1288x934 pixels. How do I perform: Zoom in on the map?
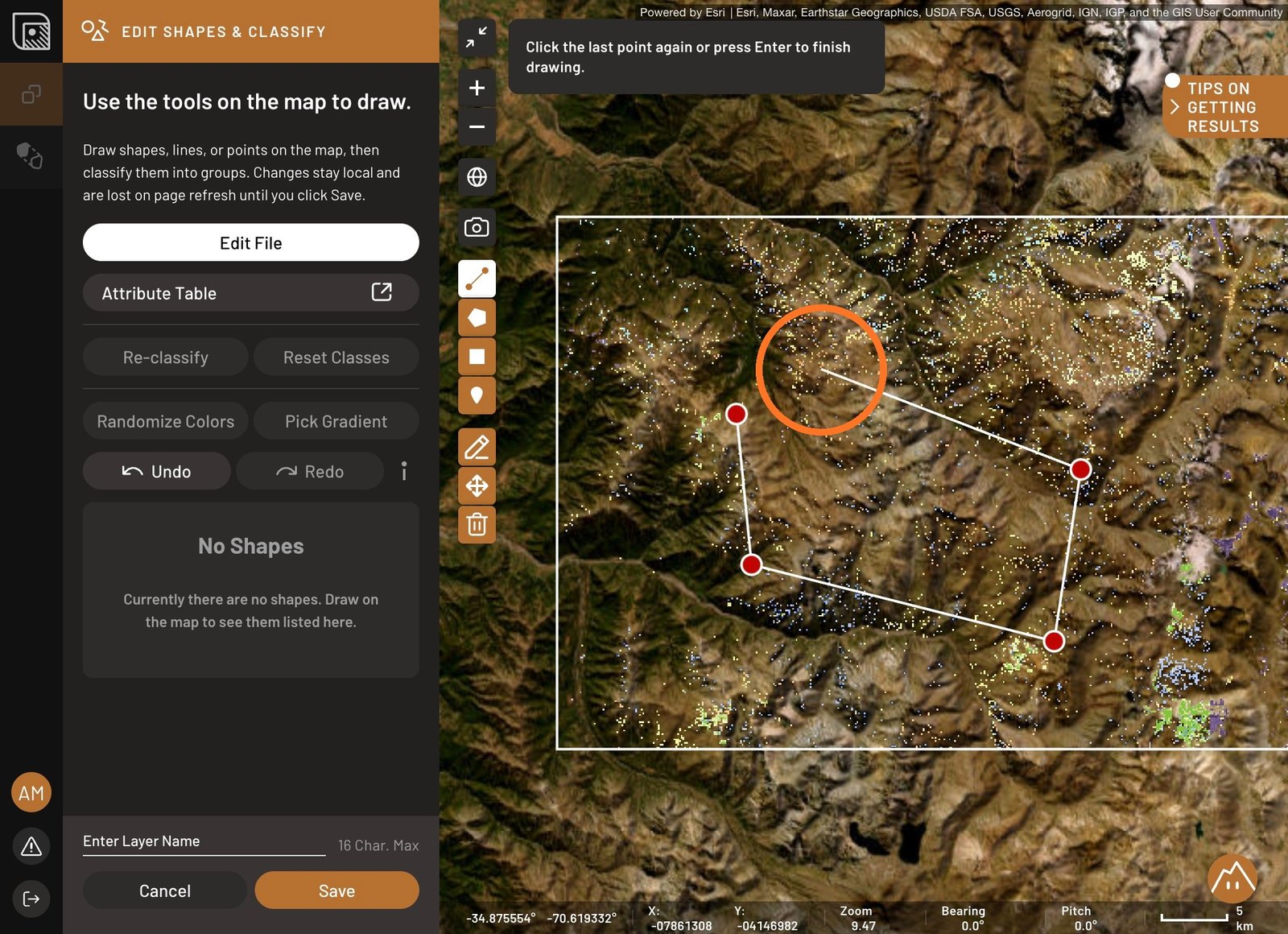pos(477,88)
